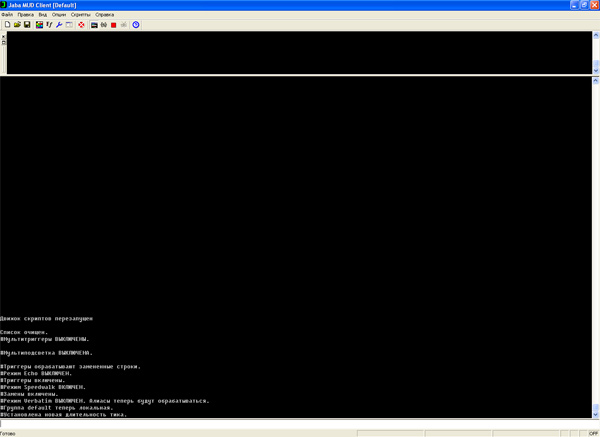
Task: Open the colorful palette settings icon
Action: point(39,25)
